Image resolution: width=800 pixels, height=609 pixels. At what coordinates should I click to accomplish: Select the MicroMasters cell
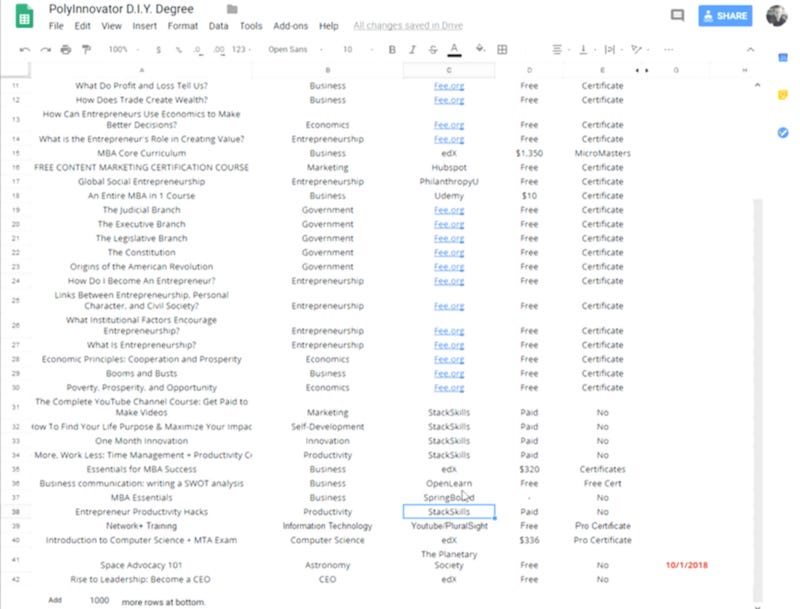(602, 154)
